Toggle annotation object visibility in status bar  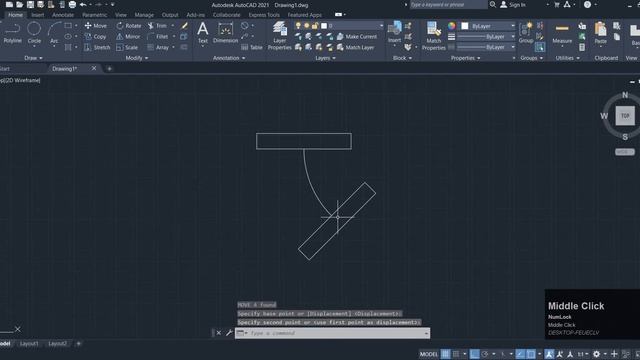(x=549, y=354)
